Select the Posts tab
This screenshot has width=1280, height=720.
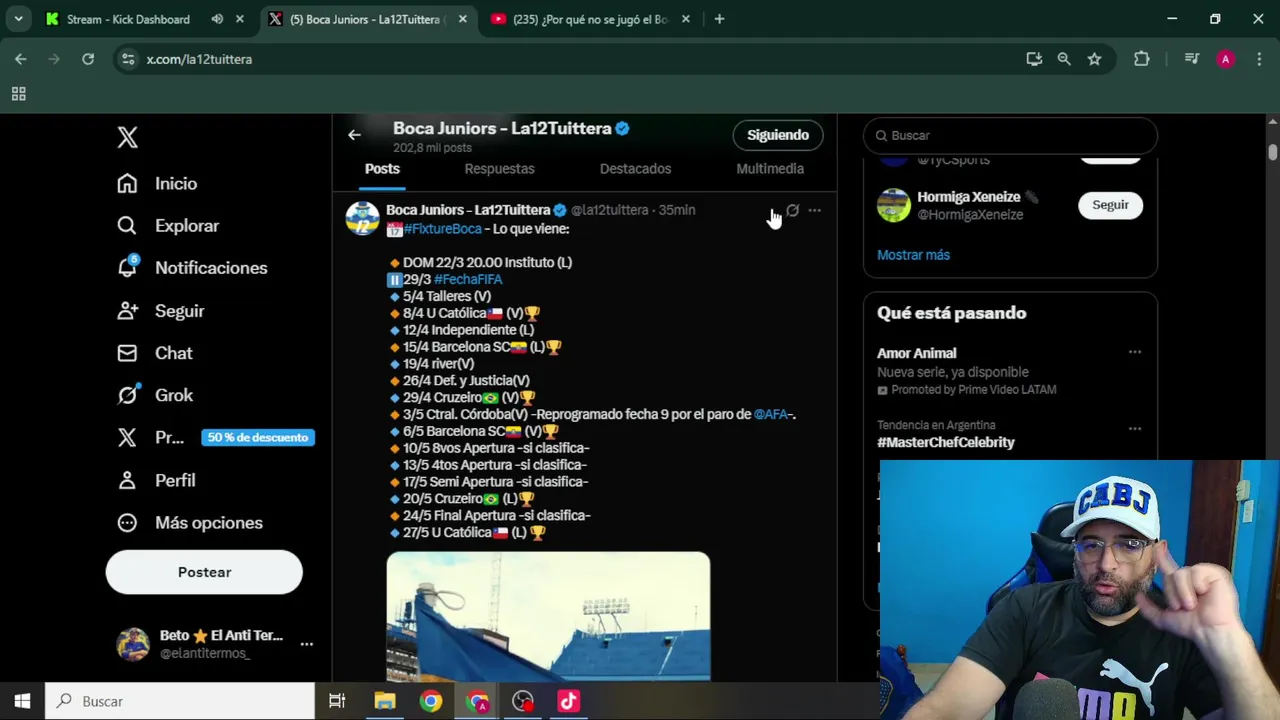[382, 169]
